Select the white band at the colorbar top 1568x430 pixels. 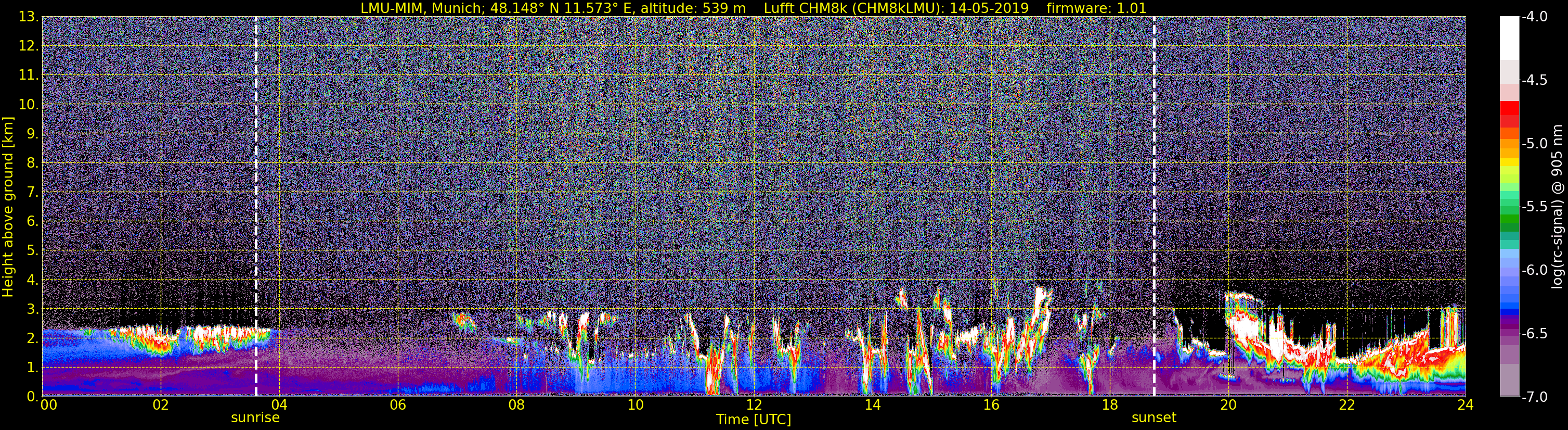pyautogui.click(x=1509, y=38)
